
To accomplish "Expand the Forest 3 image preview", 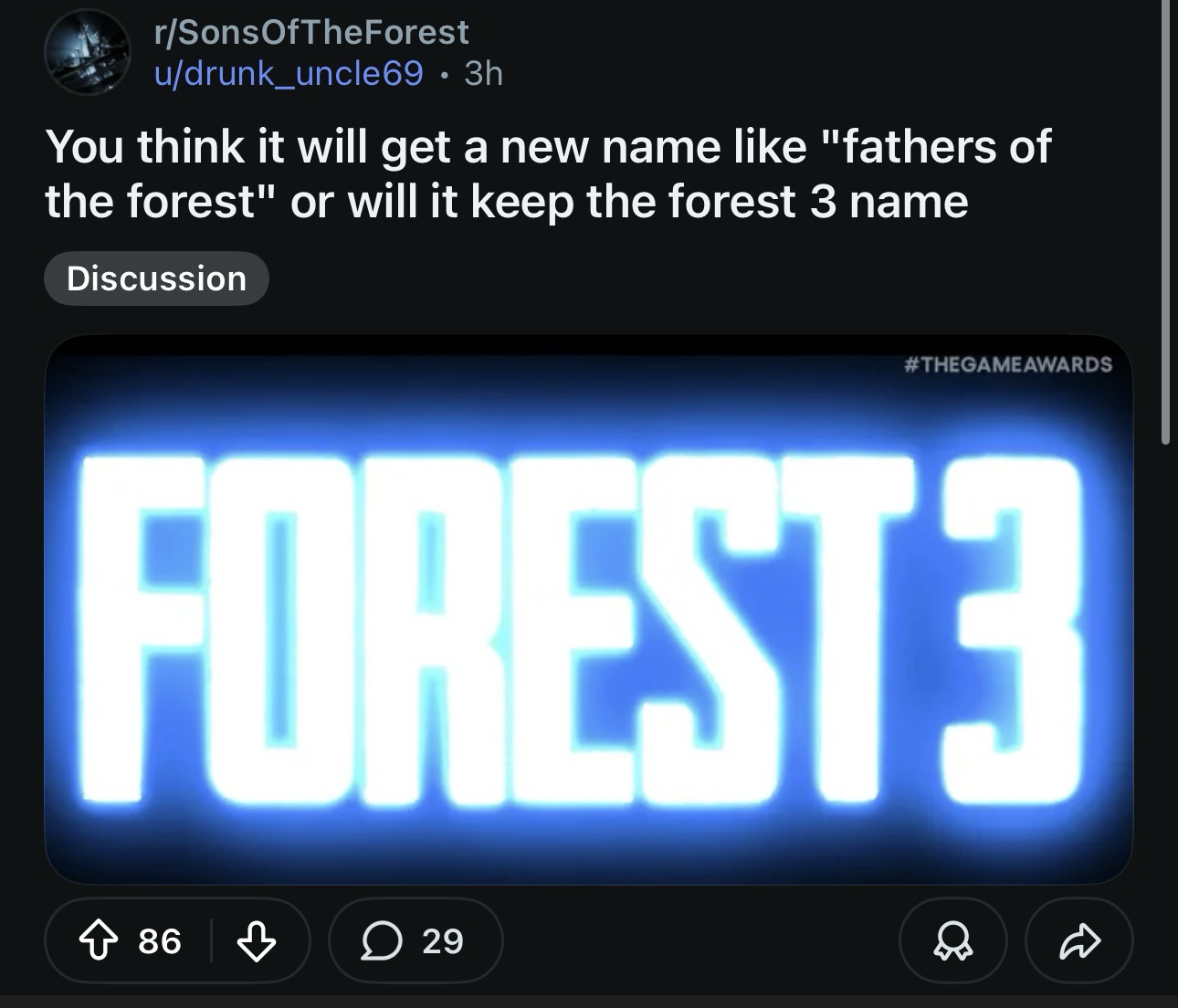I will (x=588, y=609).
